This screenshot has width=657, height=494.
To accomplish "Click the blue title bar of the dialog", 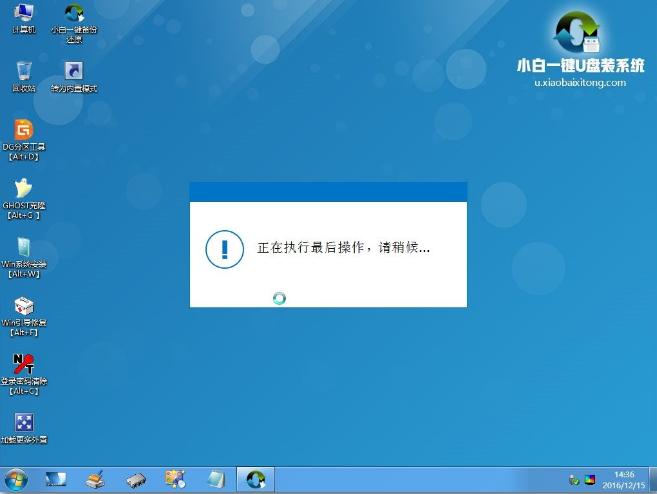I will (328, 192).
